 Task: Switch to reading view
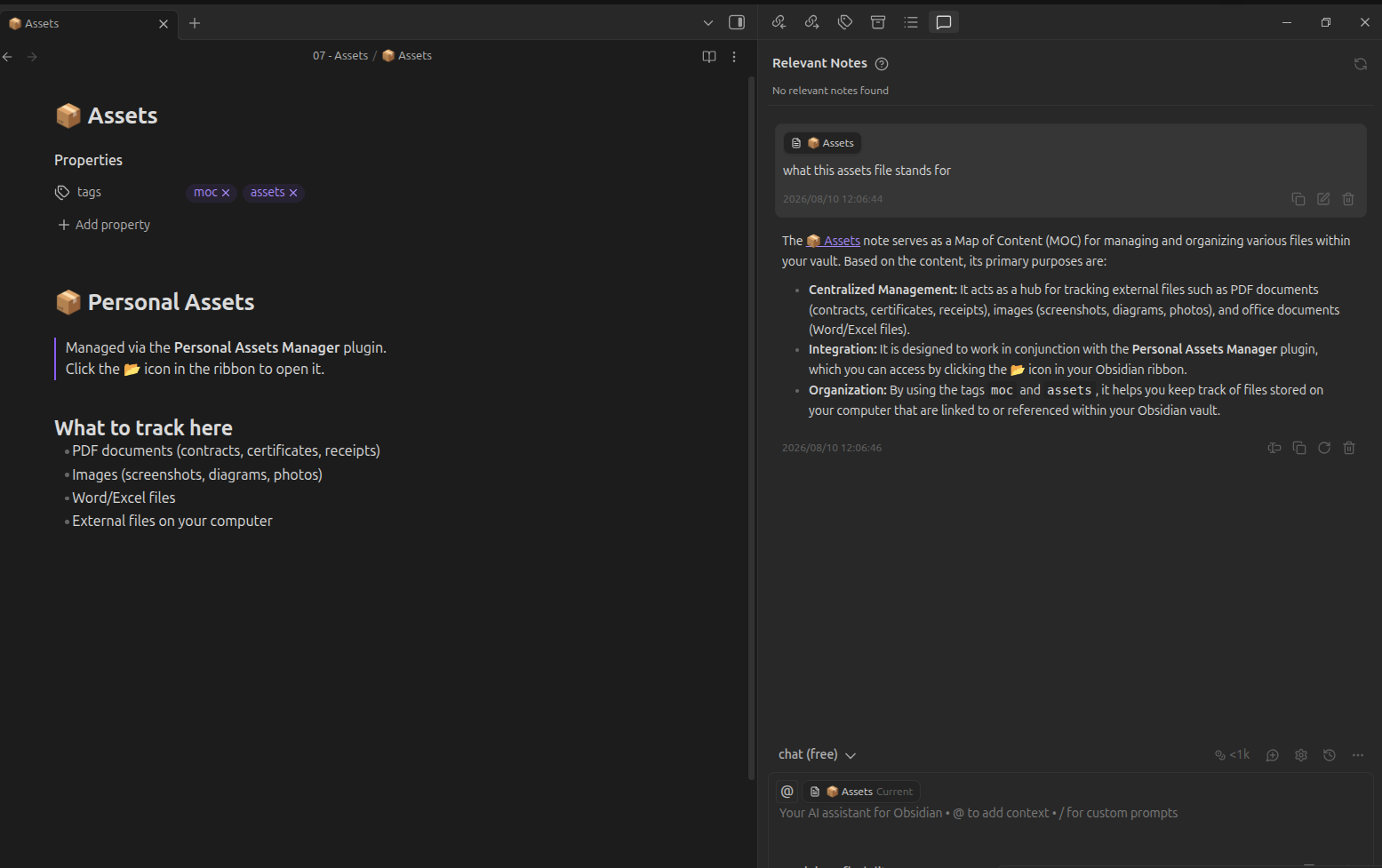709,57
